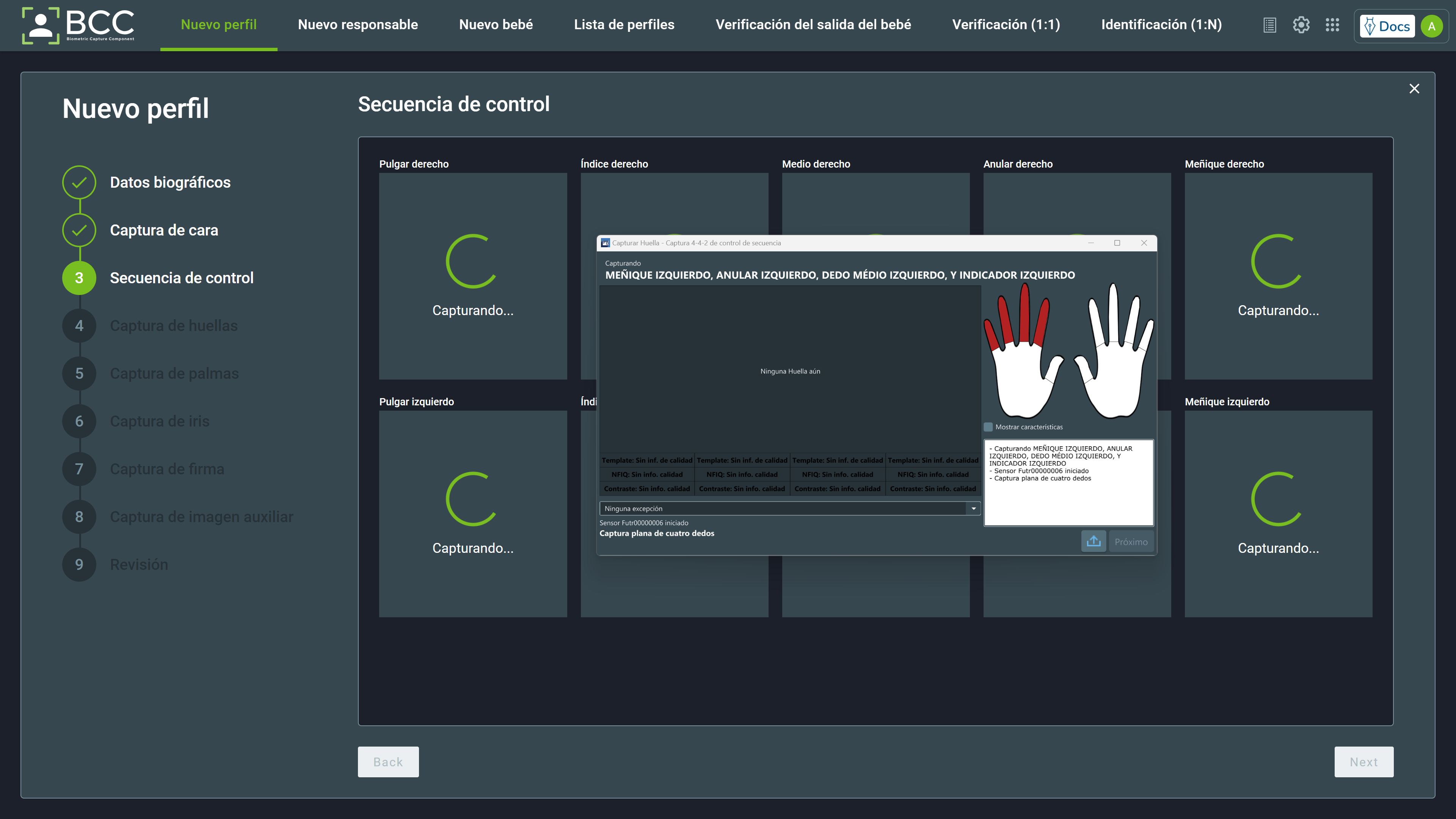1456x819 pixels.
Task: Select Captura de iris step label
Action: pyautogui.click(x=159, y=421)
